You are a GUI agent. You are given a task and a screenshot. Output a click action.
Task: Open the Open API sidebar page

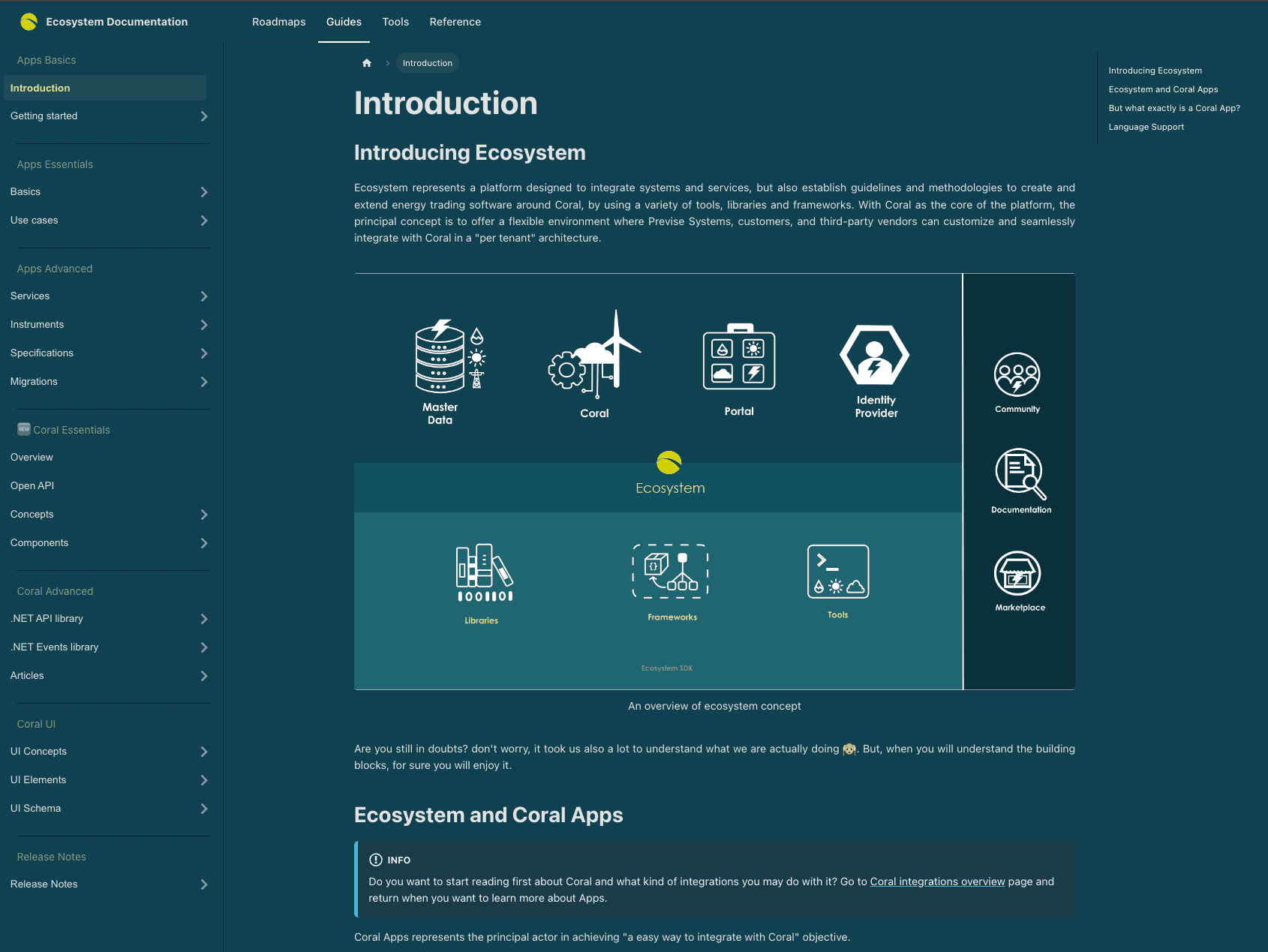(x=32, y=485)
